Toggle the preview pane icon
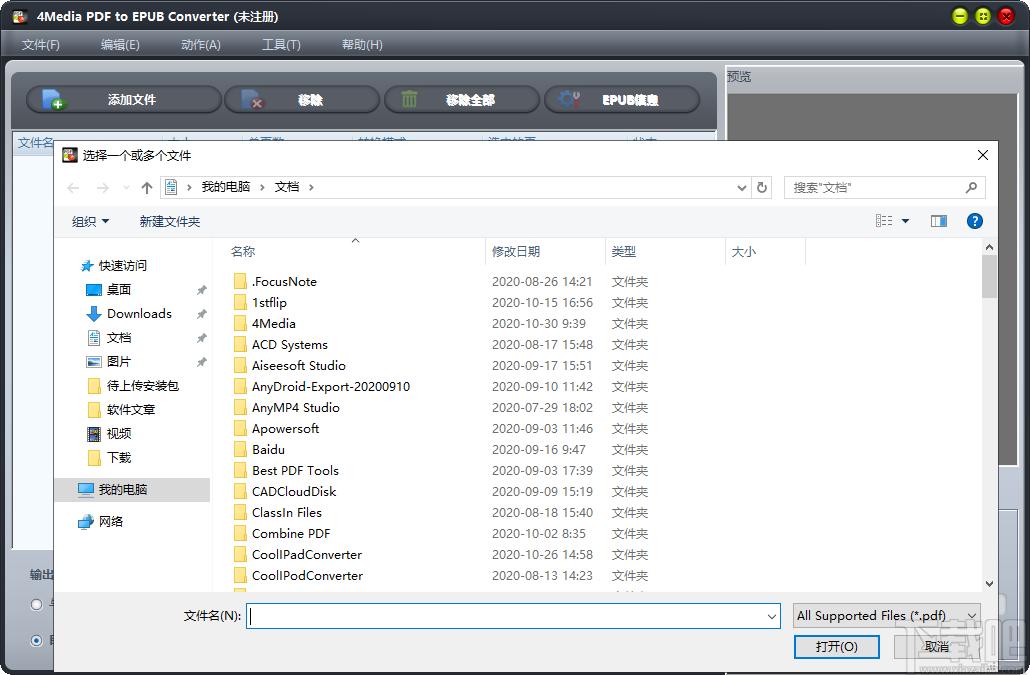1030x675 pixels. click(x=939, y=221)
